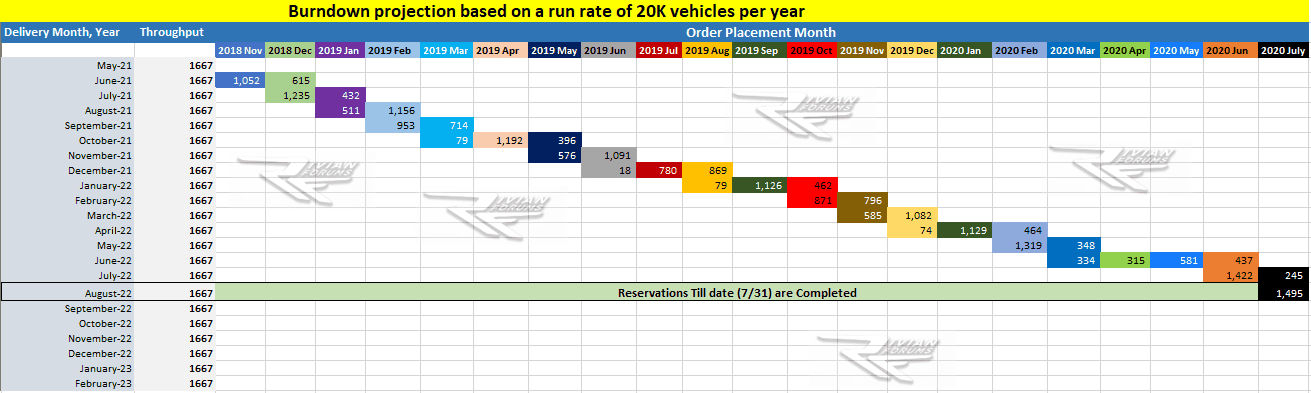Image resolution: width=1311 pixels, height=393 pixels.
Task: Click the '2020 Jun' column header
Action: 1231,49
